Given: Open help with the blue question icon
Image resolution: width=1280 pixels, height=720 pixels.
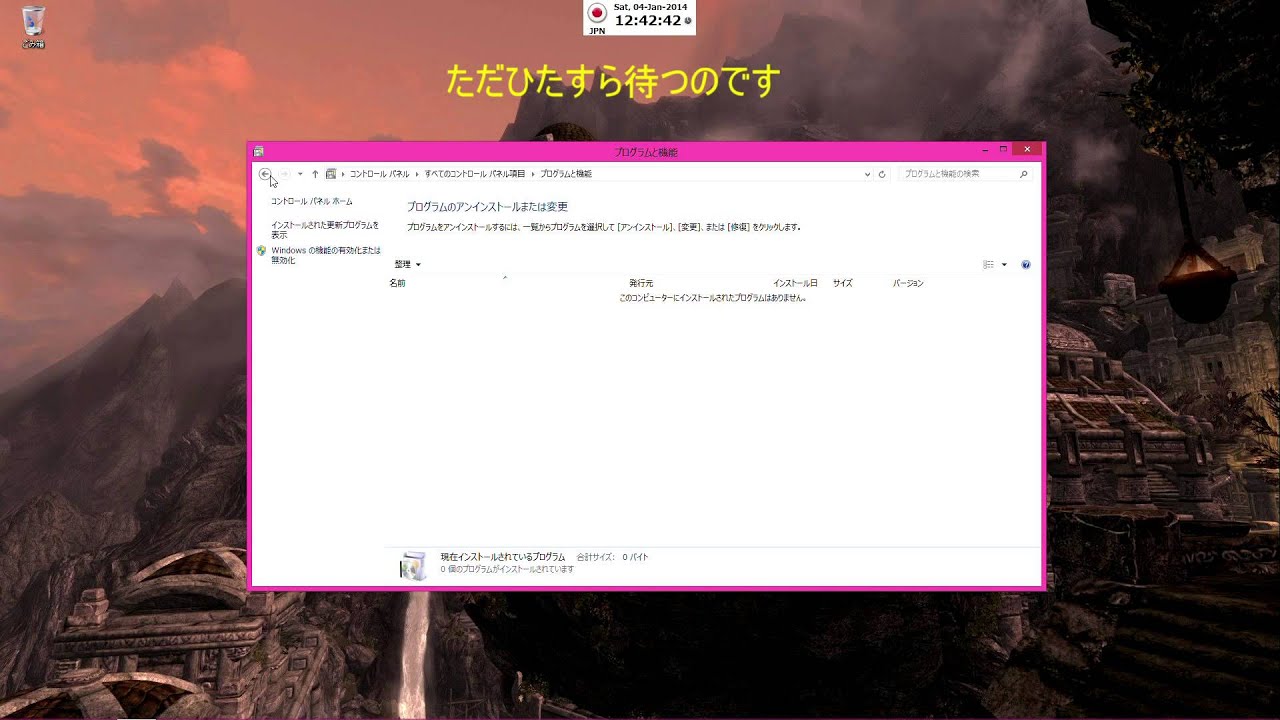Looking at the screenshot, I should tap(1026, 265).
